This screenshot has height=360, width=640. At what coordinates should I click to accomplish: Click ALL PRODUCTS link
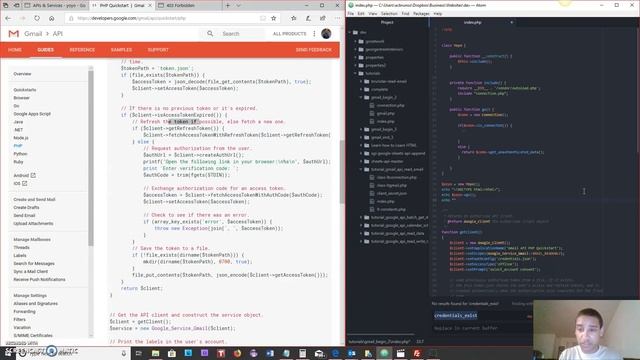click(289, 33)
